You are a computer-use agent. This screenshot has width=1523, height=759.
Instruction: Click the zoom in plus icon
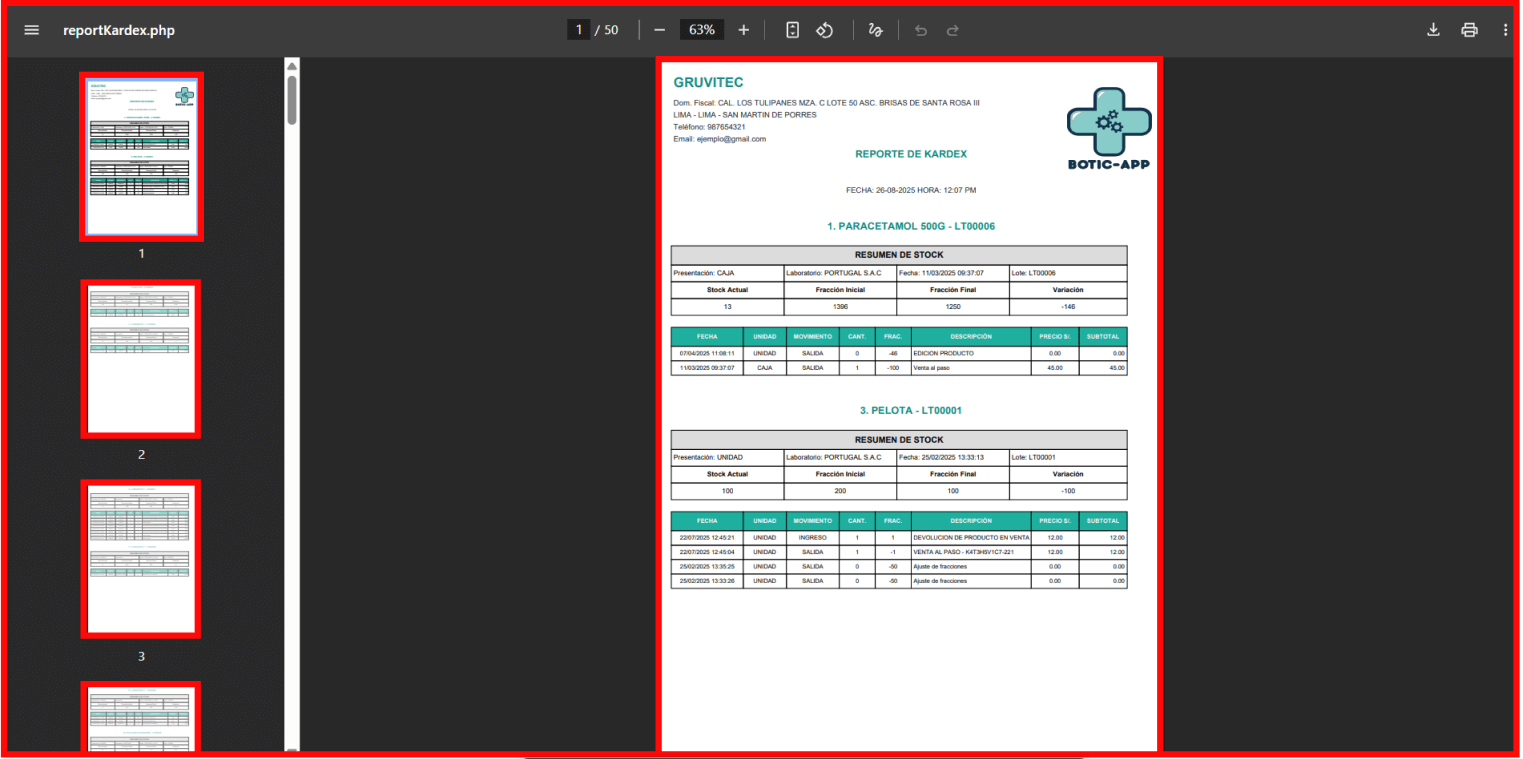(x=743, y=30)
